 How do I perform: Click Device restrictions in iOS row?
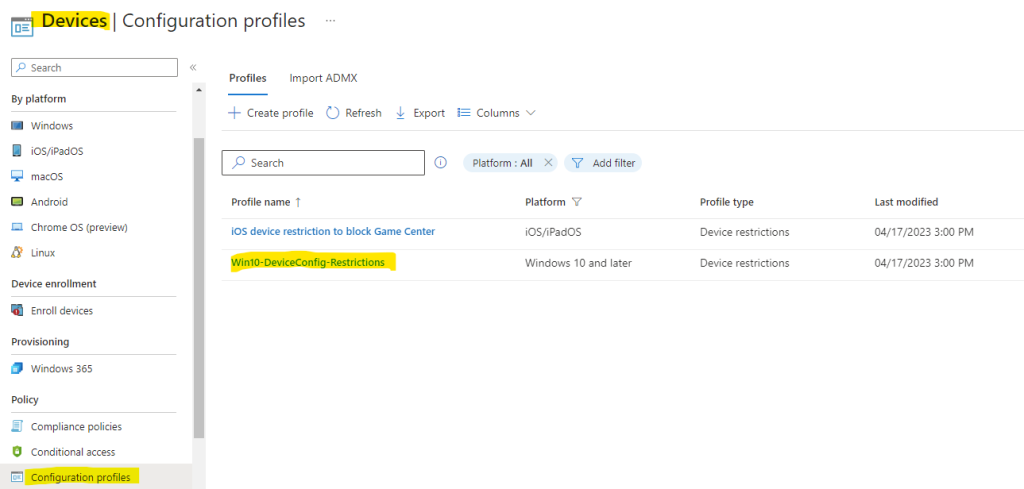(744, 231)
